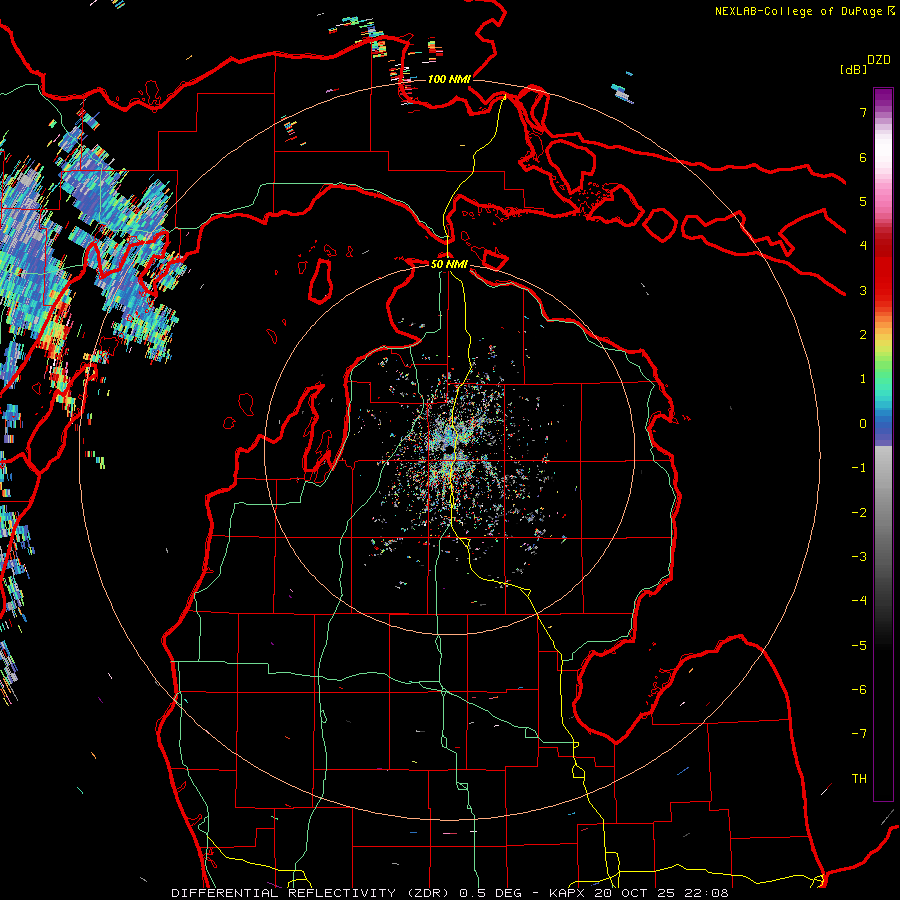This screenshot has height=900, width=900.
Task: Click the 1 value on the color scale
Action: [x=863, y=379]
